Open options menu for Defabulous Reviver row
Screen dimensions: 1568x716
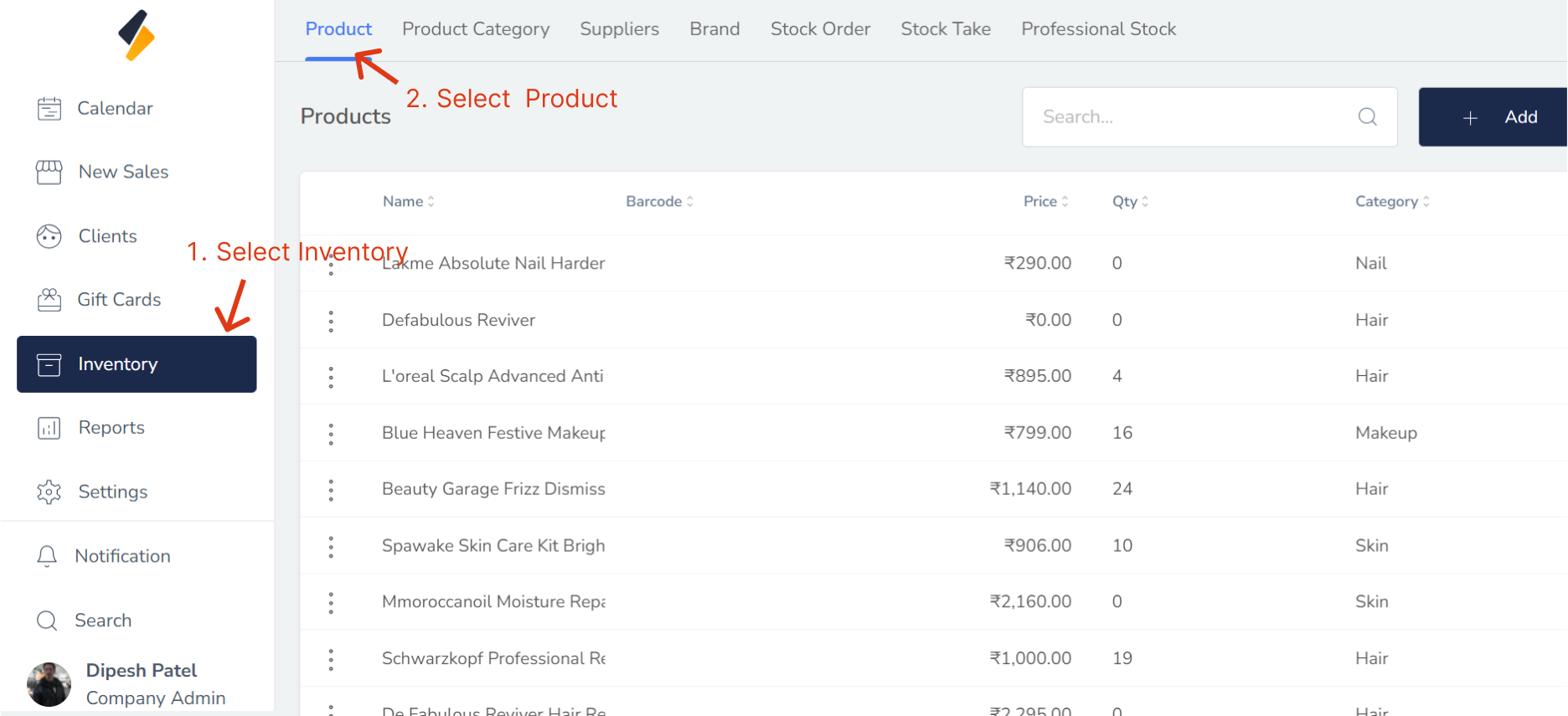331,321
